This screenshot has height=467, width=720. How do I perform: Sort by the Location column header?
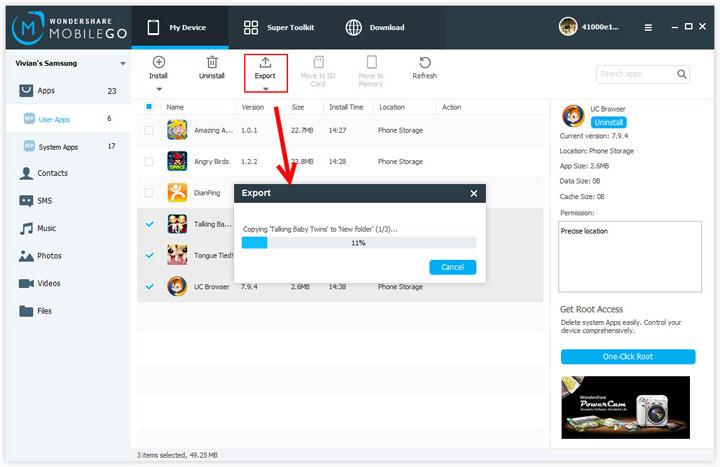click(392, 107)
